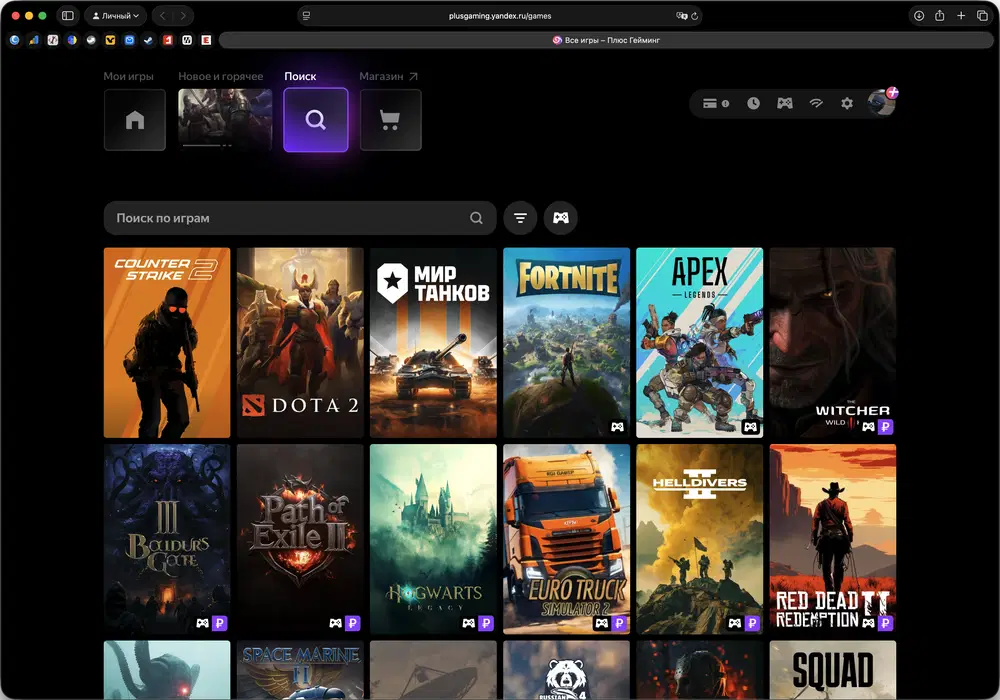Open the Мои игры home tile
The height and width of the screenshot is (700, 1000).
pos(135,120)
